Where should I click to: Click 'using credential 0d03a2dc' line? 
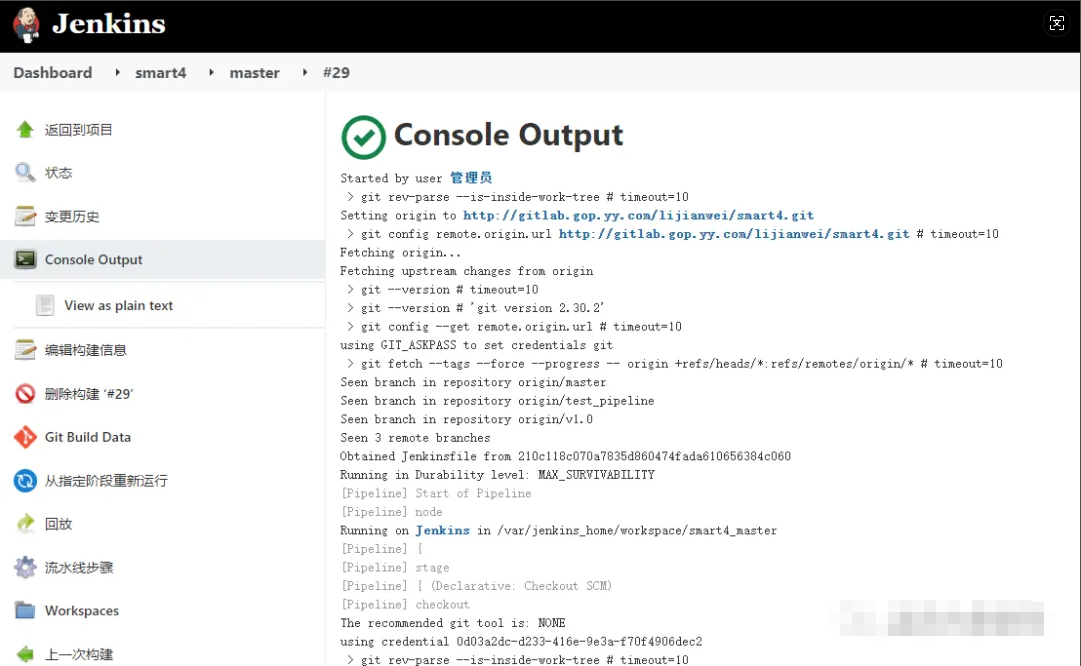[x=521, y=642]
